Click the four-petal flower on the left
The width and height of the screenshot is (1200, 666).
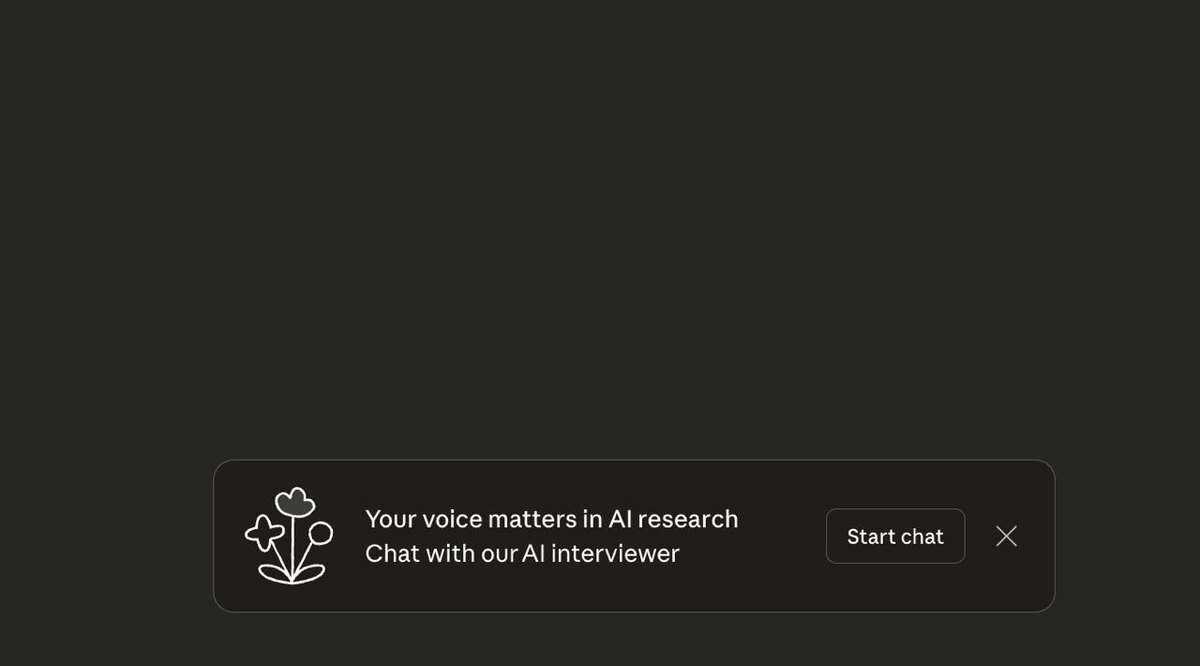[264, 533]
